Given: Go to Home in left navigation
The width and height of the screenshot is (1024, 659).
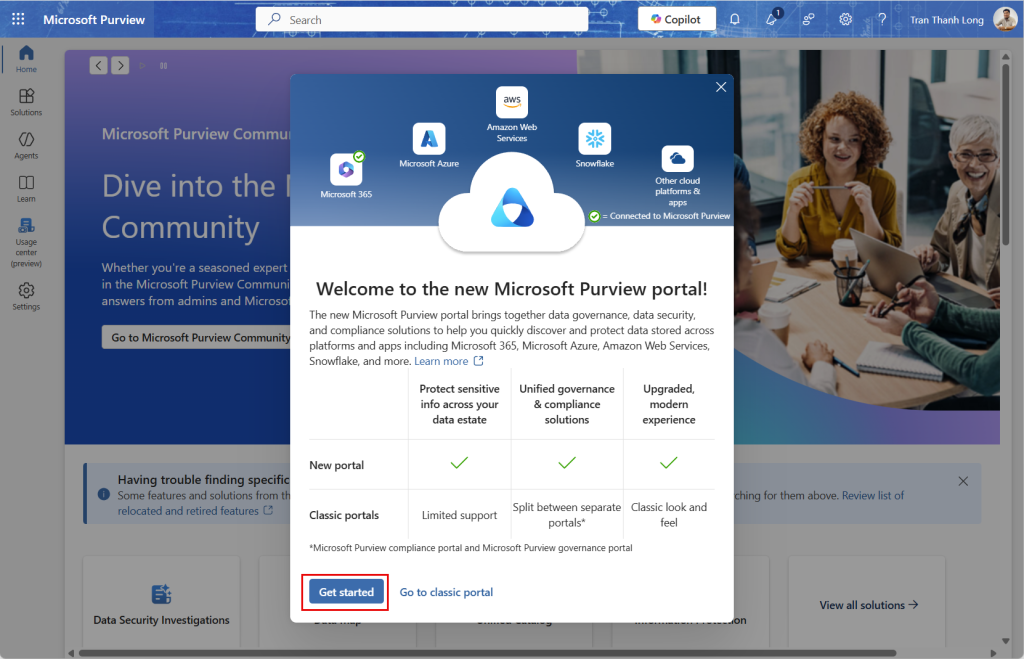Looking at the screenshot, I should point(26,59).
